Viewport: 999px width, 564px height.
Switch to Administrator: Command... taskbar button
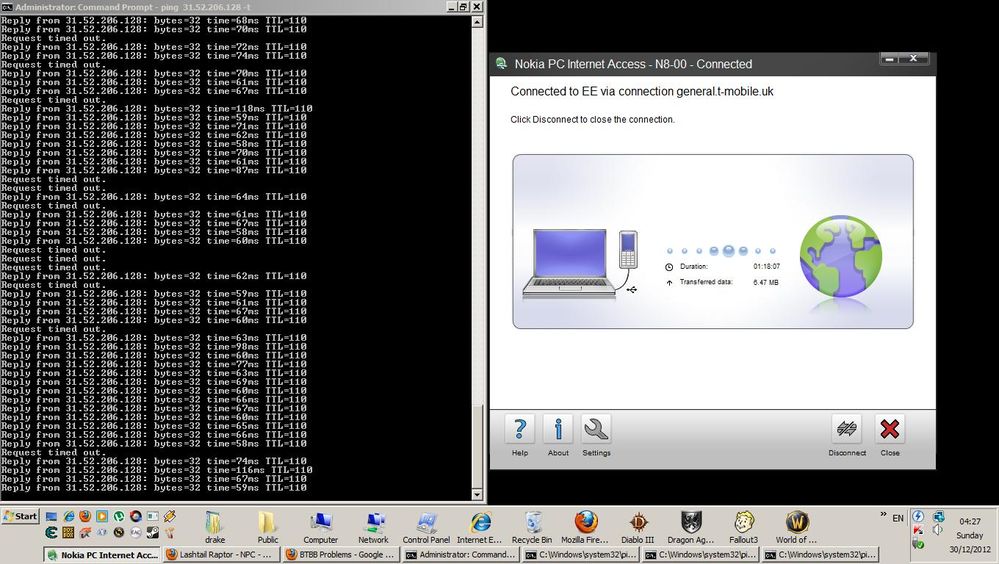tap(461, 554)
